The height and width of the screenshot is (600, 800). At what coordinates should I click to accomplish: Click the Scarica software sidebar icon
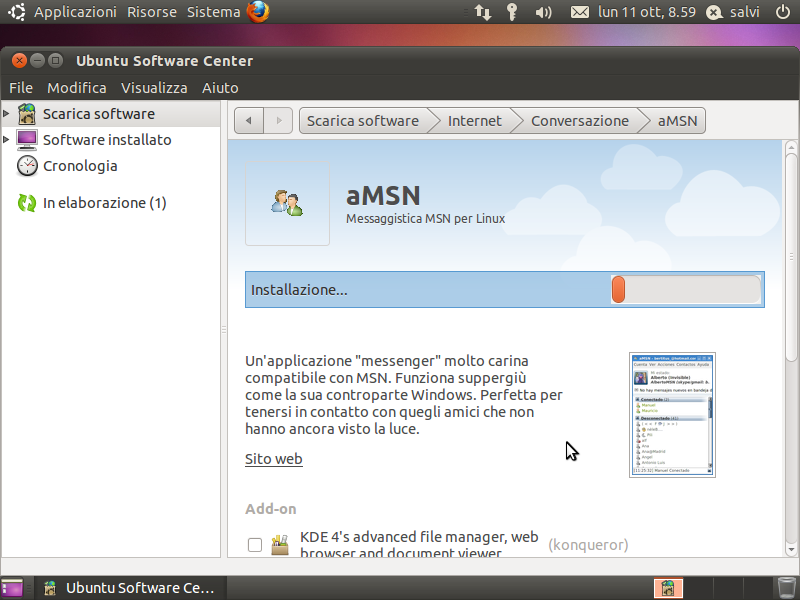pos(27,114)
